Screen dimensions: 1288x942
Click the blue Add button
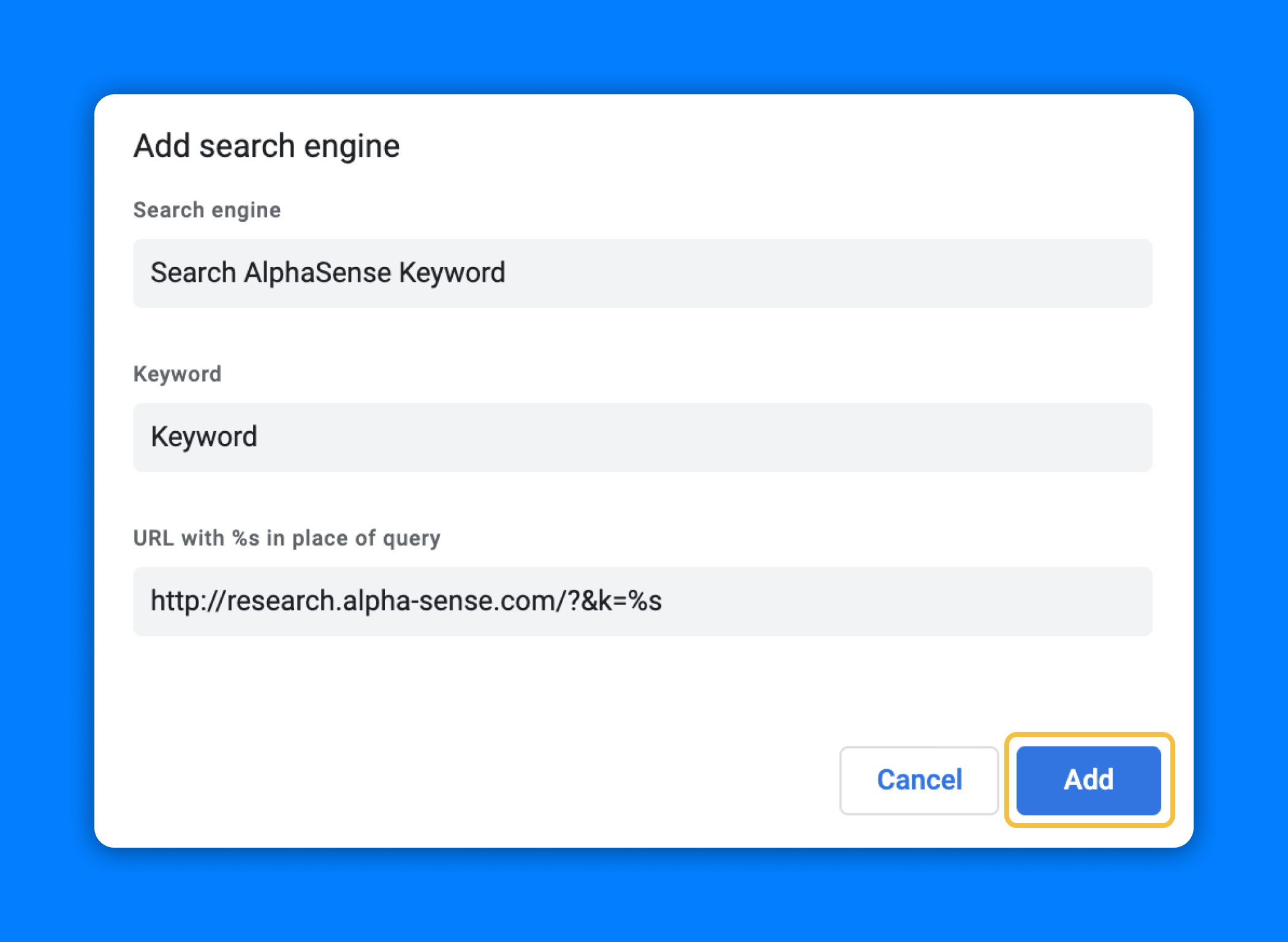(x=1088, y=780)
